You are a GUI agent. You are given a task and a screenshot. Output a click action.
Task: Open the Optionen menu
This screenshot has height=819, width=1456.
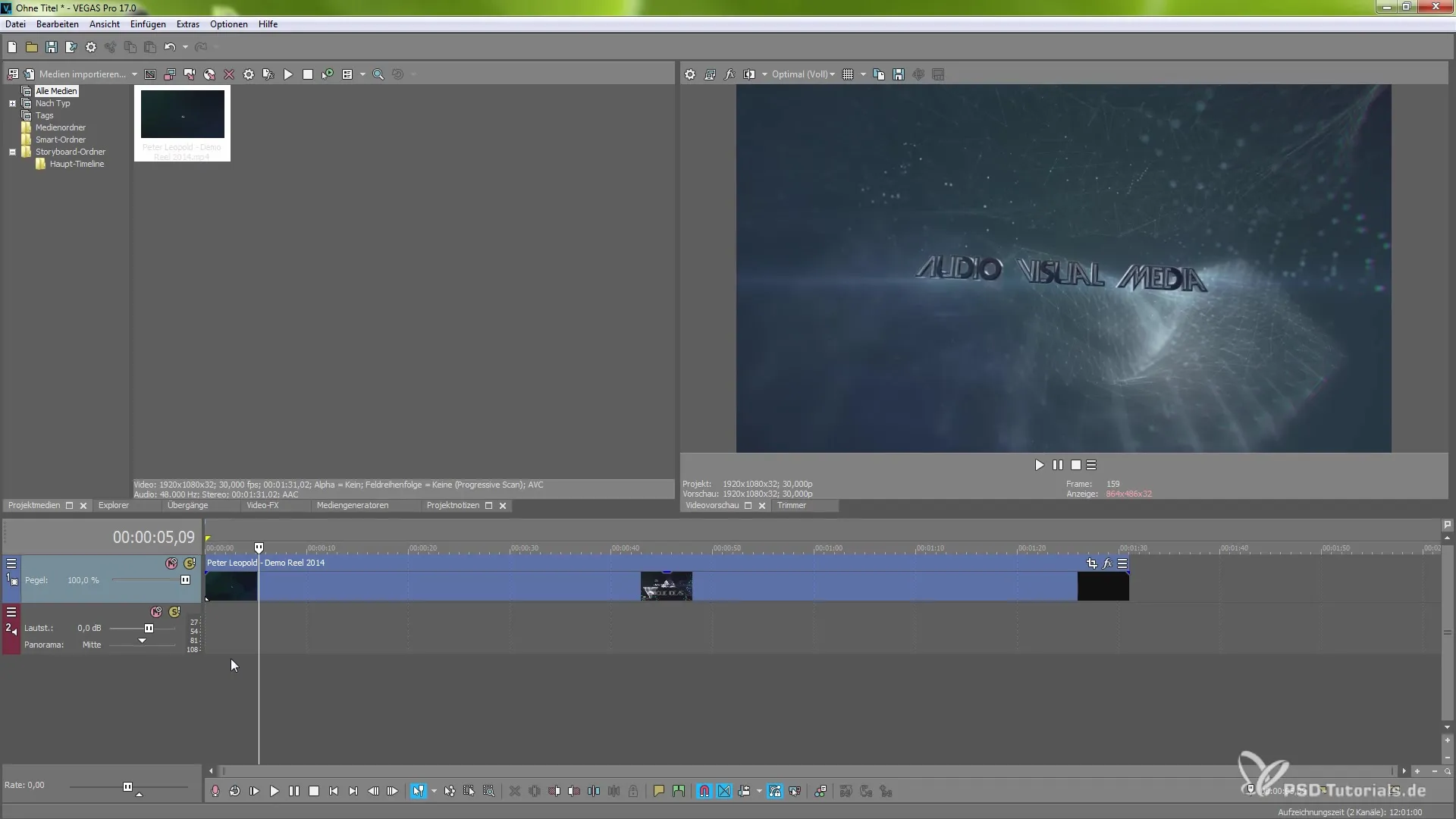coord(229,24)
